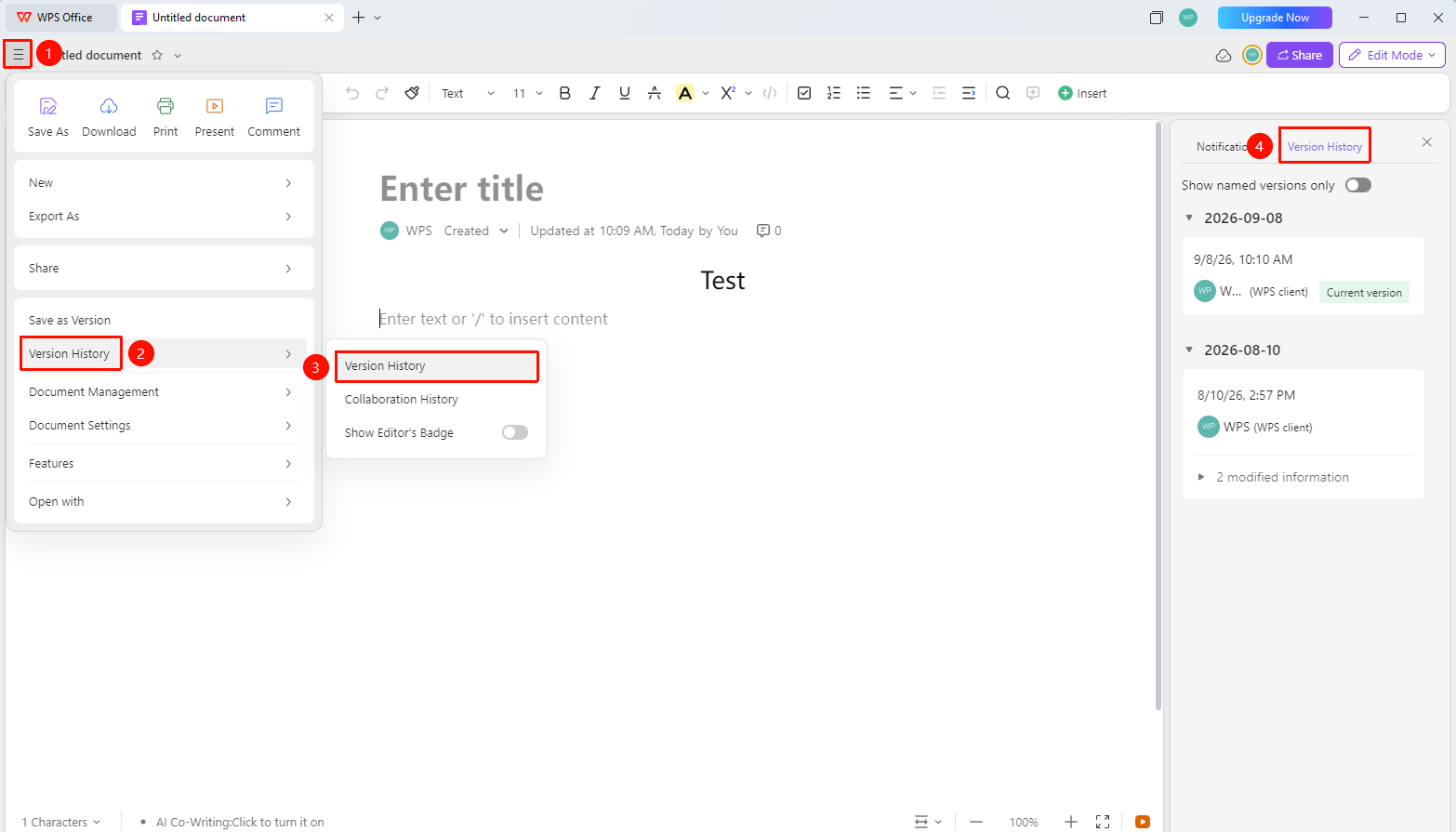The width and height of the screenshot is (1456, 832).
Task: Apply strikethrough formatting
Action: coord(655,93)
